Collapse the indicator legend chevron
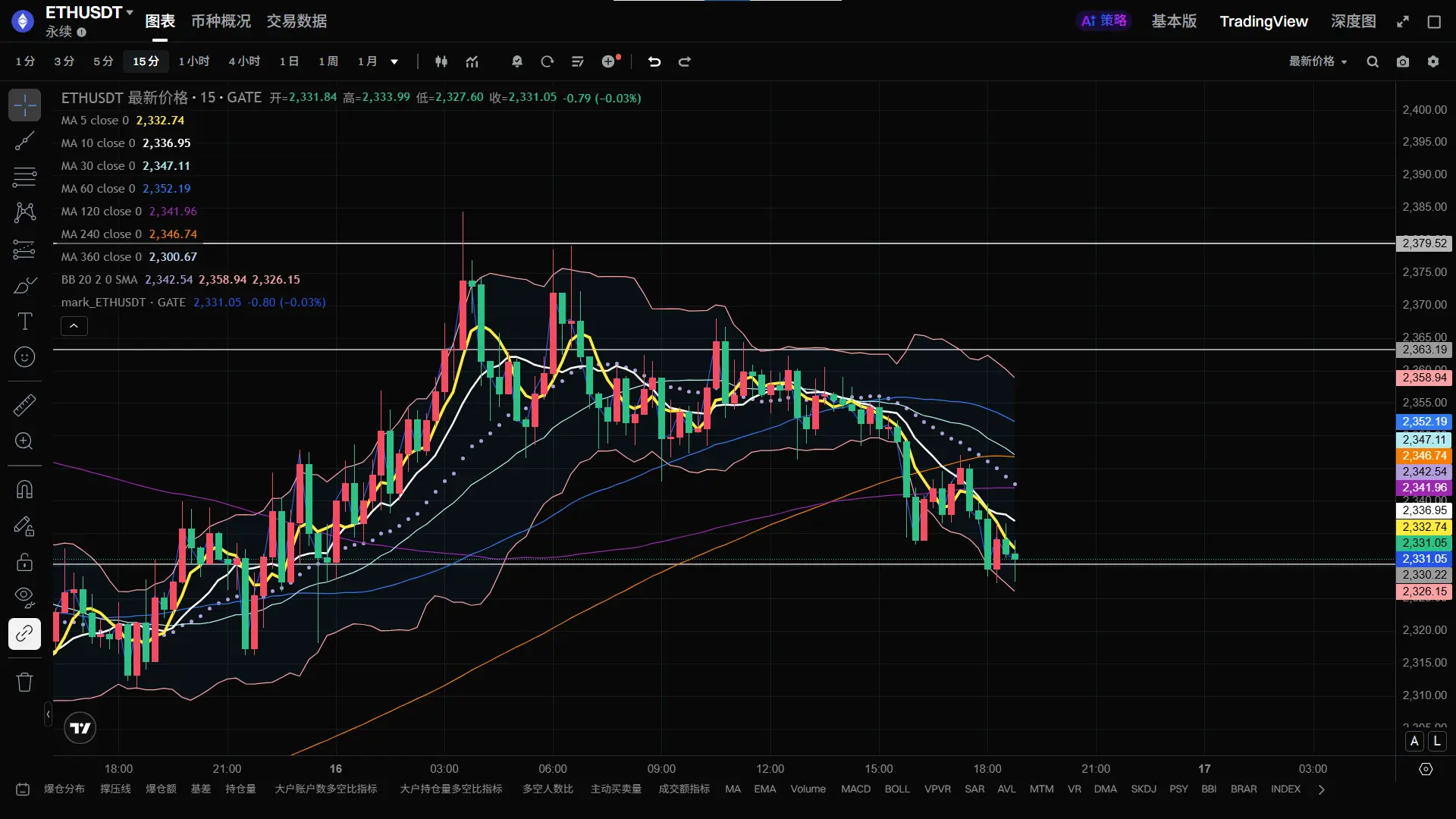The image size is (1456, 819). (74, 326)
